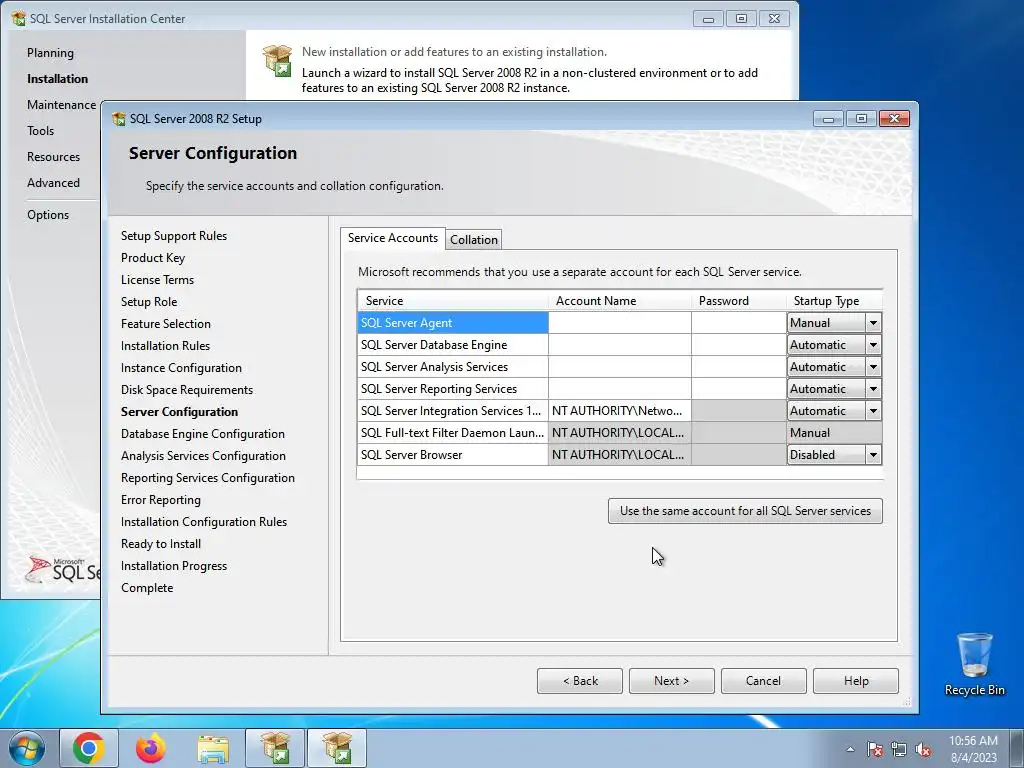The height and width of the screenshot is (768, 1024).
Task: Click Product Key step
Action: click(153, 258)
